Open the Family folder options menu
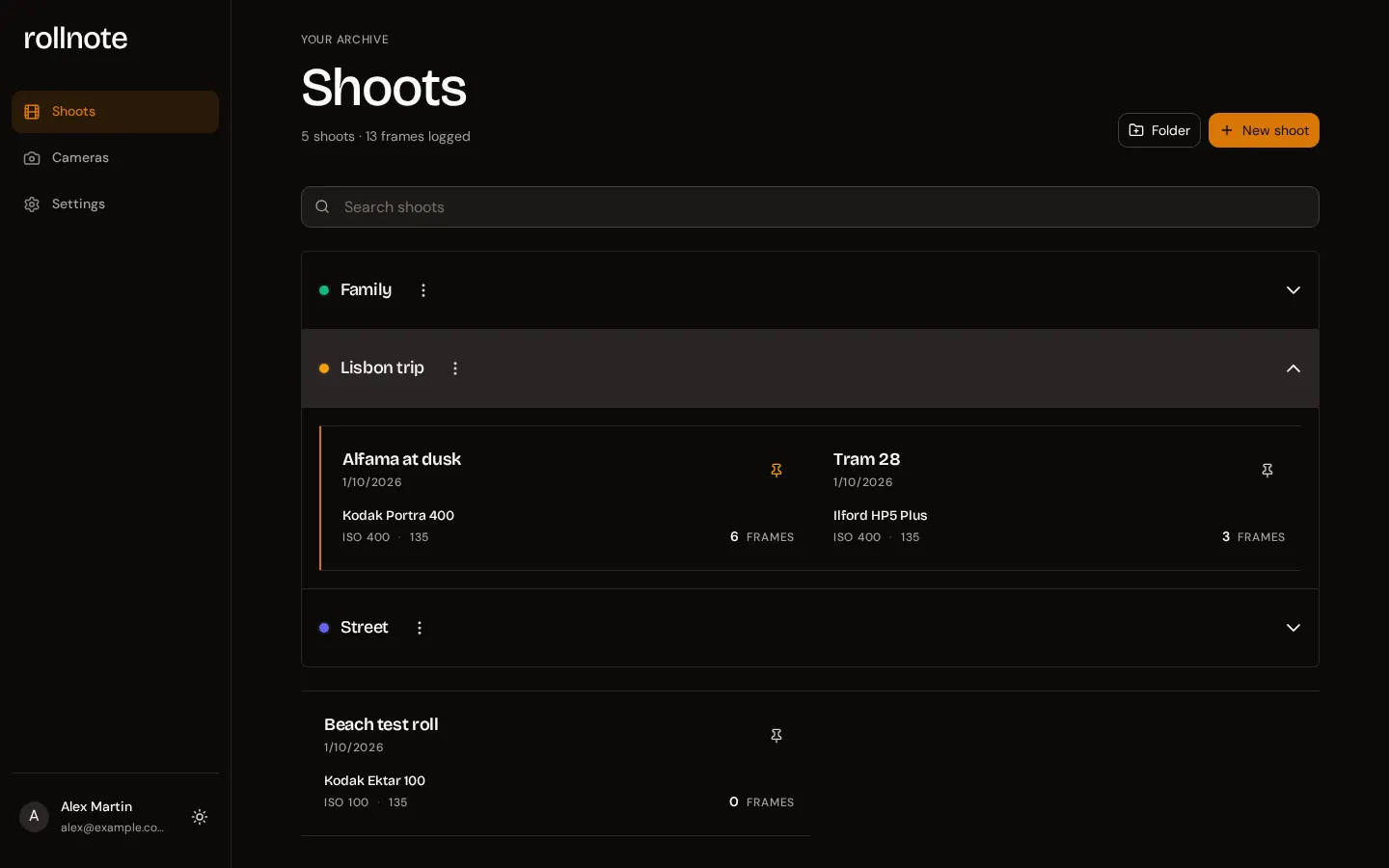 (423, 290)
